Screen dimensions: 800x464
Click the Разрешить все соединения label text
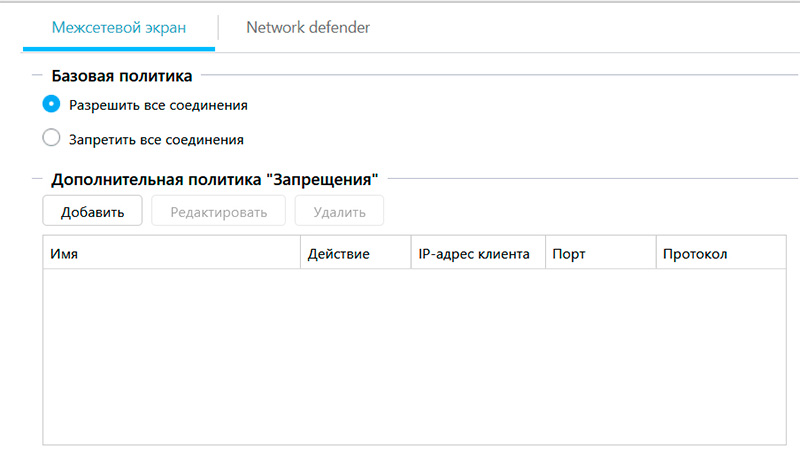[x=158, y=104]
